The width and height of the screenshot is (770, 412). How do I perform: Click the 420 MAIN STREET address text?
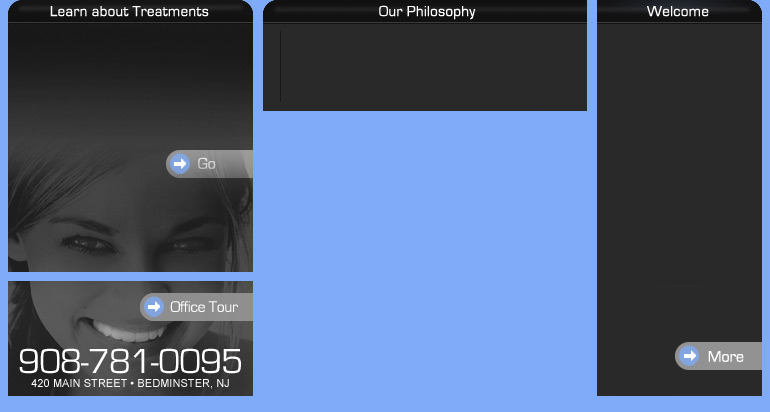79,383
